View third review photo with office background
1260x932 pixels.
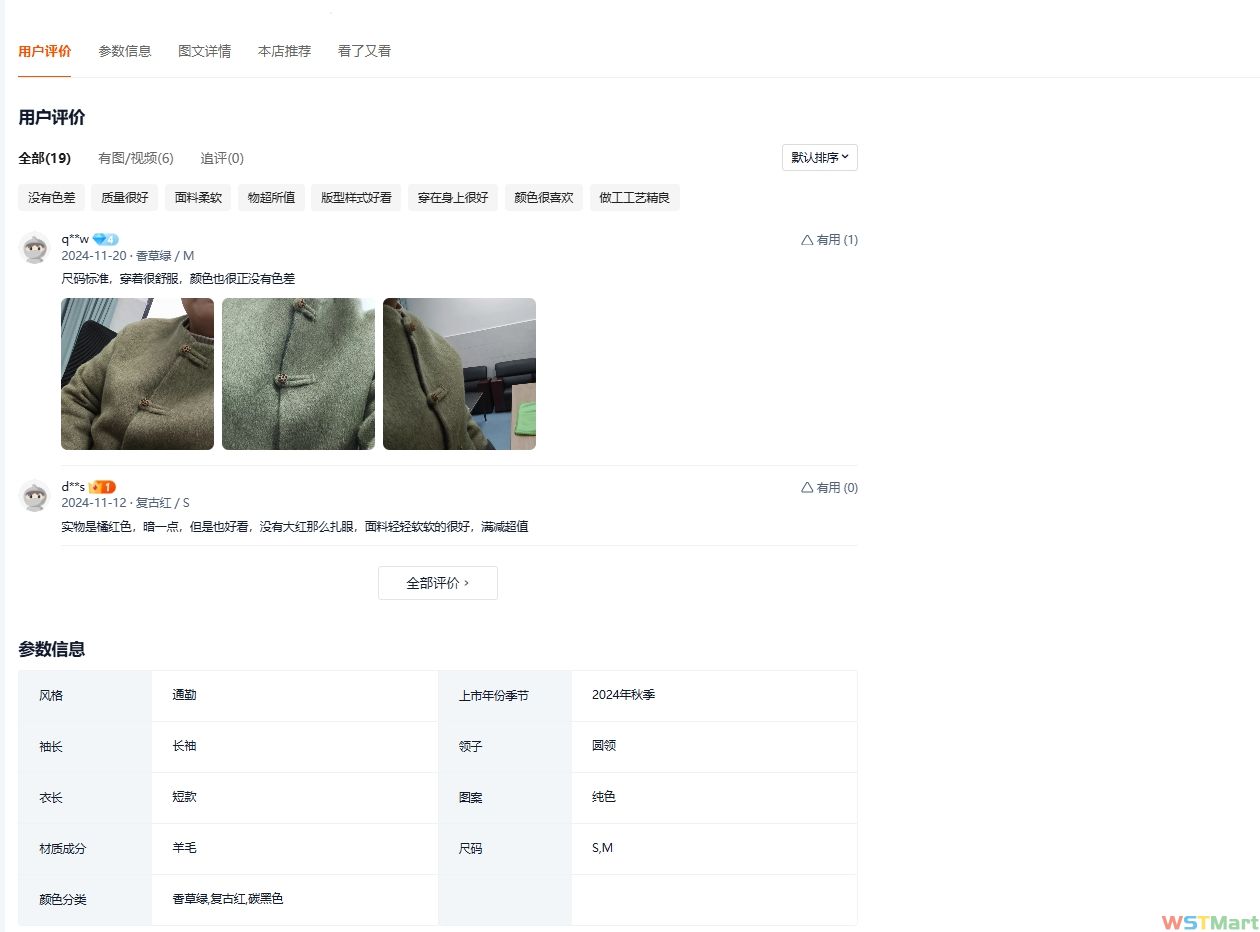[x=459, y=374]
